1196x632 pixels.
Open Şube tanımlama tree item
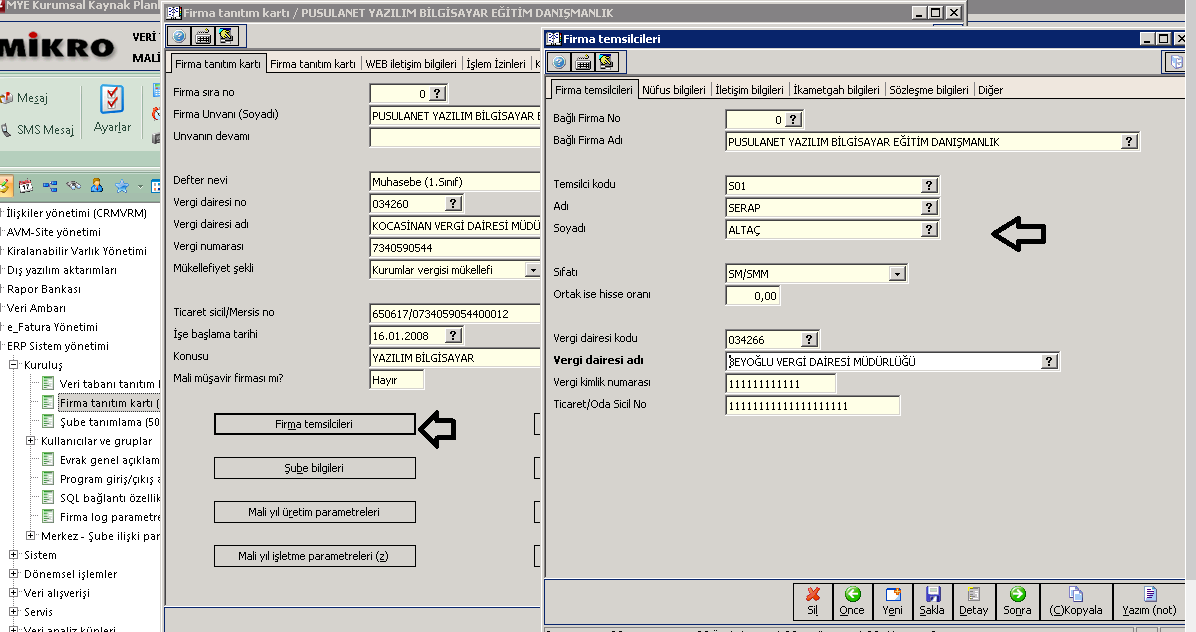pos(101,422)
